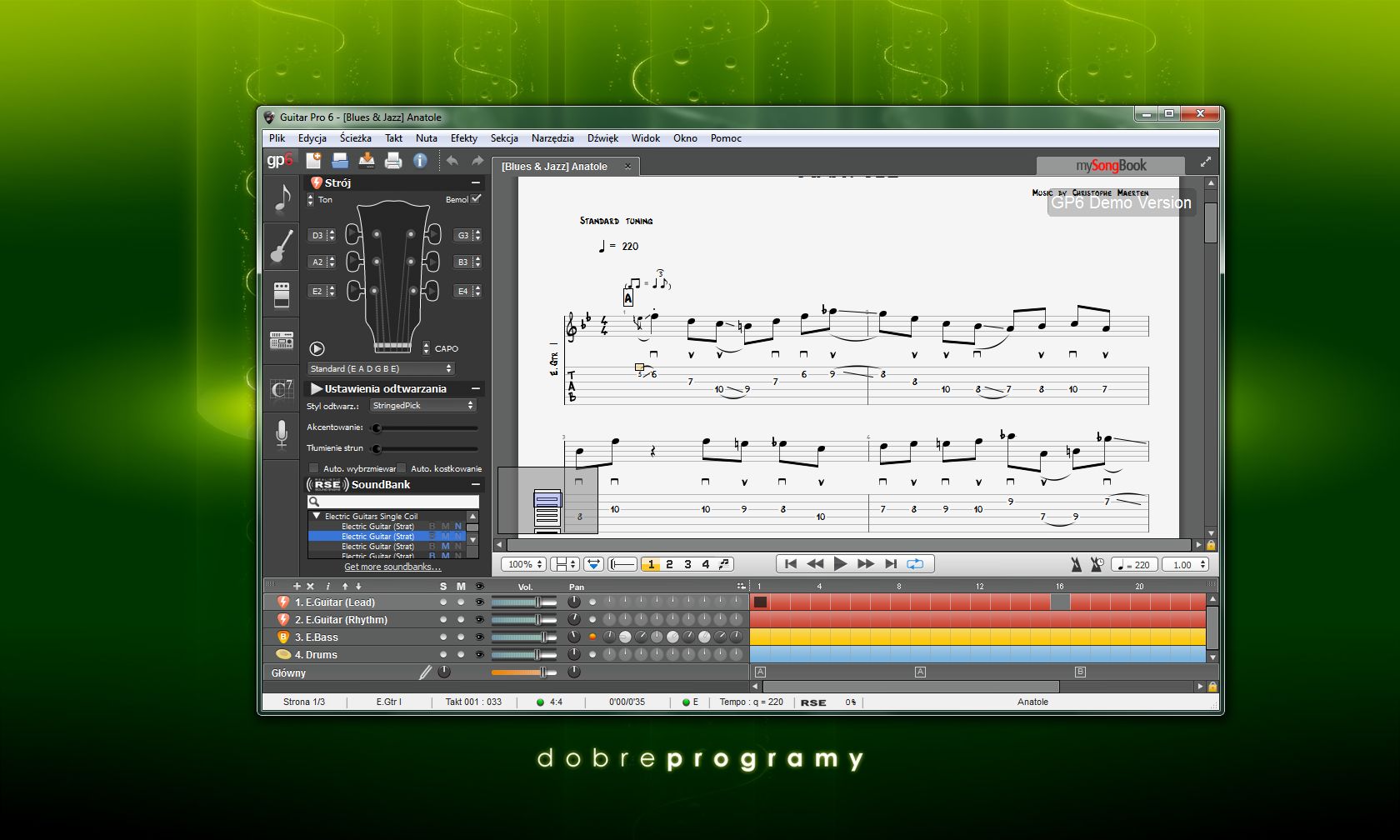Toggle the metronome icon
This screenshot has height=840, width=1400.
1076,564
